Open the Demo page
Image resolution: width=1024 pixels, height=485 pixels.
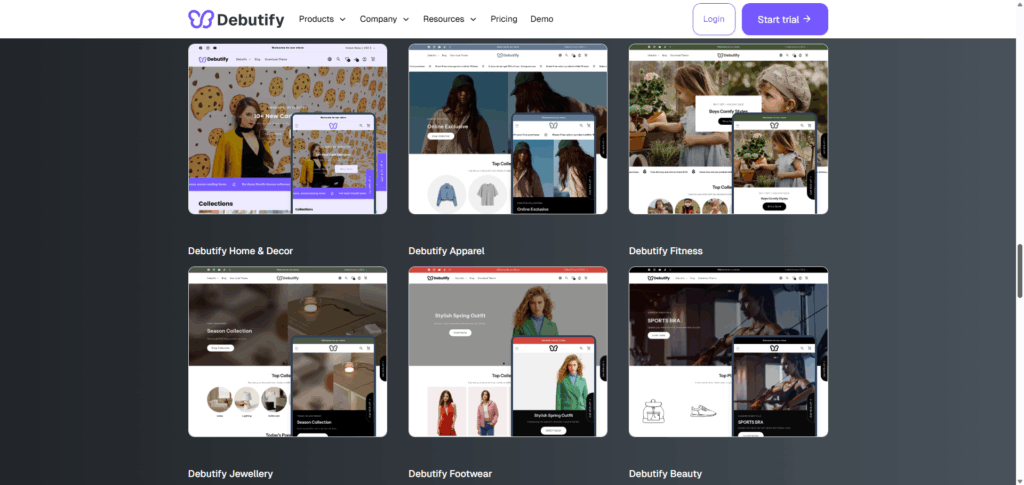pos(541,19)
